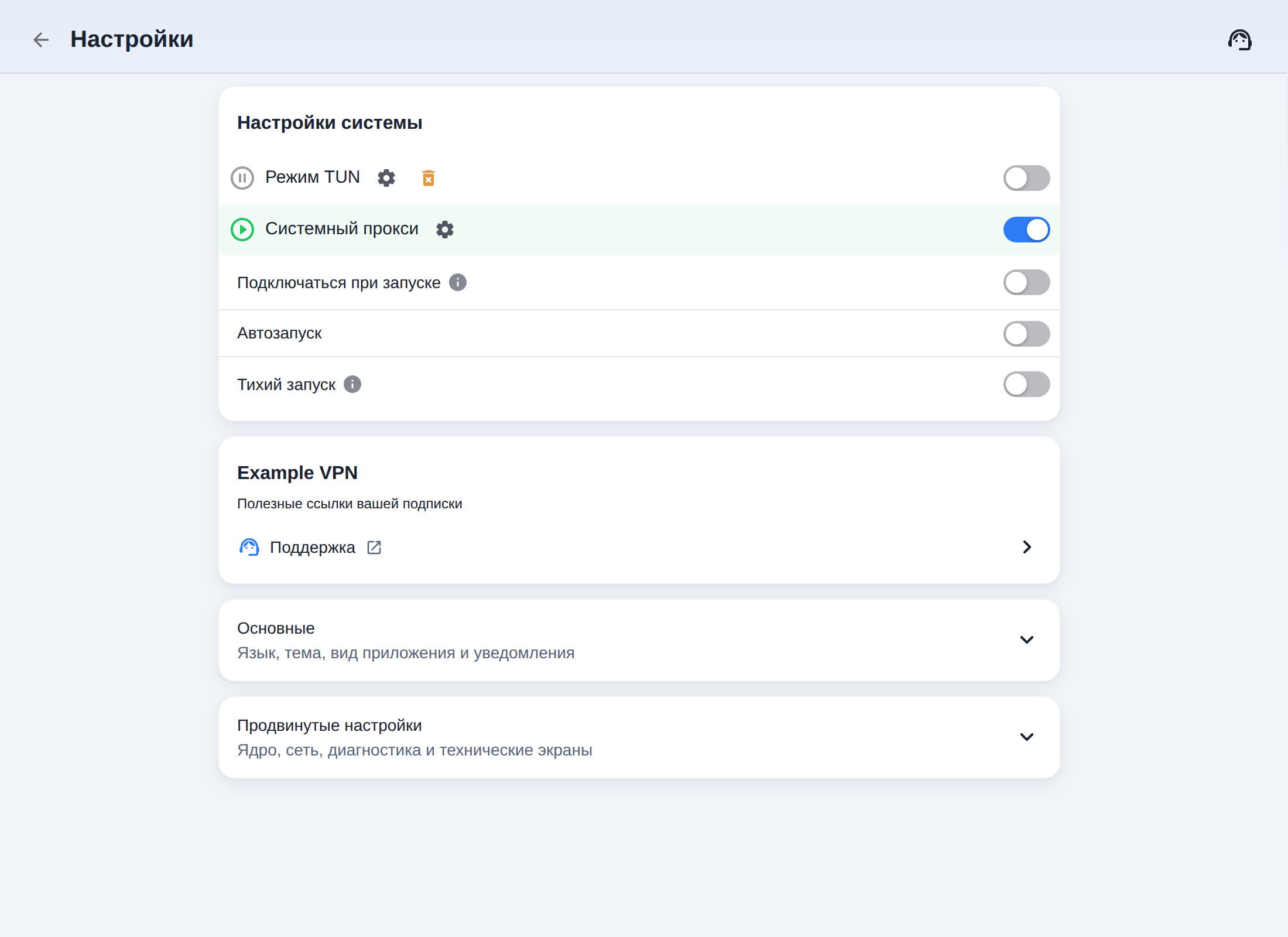This screenshot has width=1288, height=937.
Task: Click external link icon next to Поддержка
Action: 374,548
